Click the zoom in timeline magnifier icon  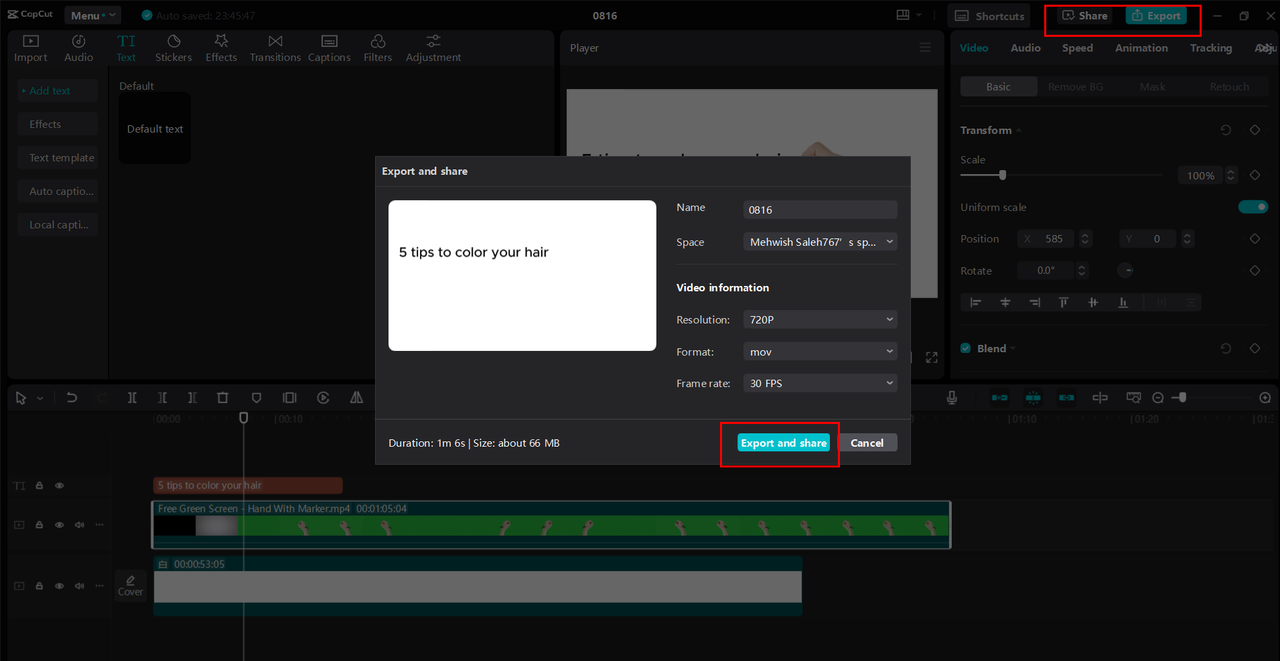point(1265,398)
